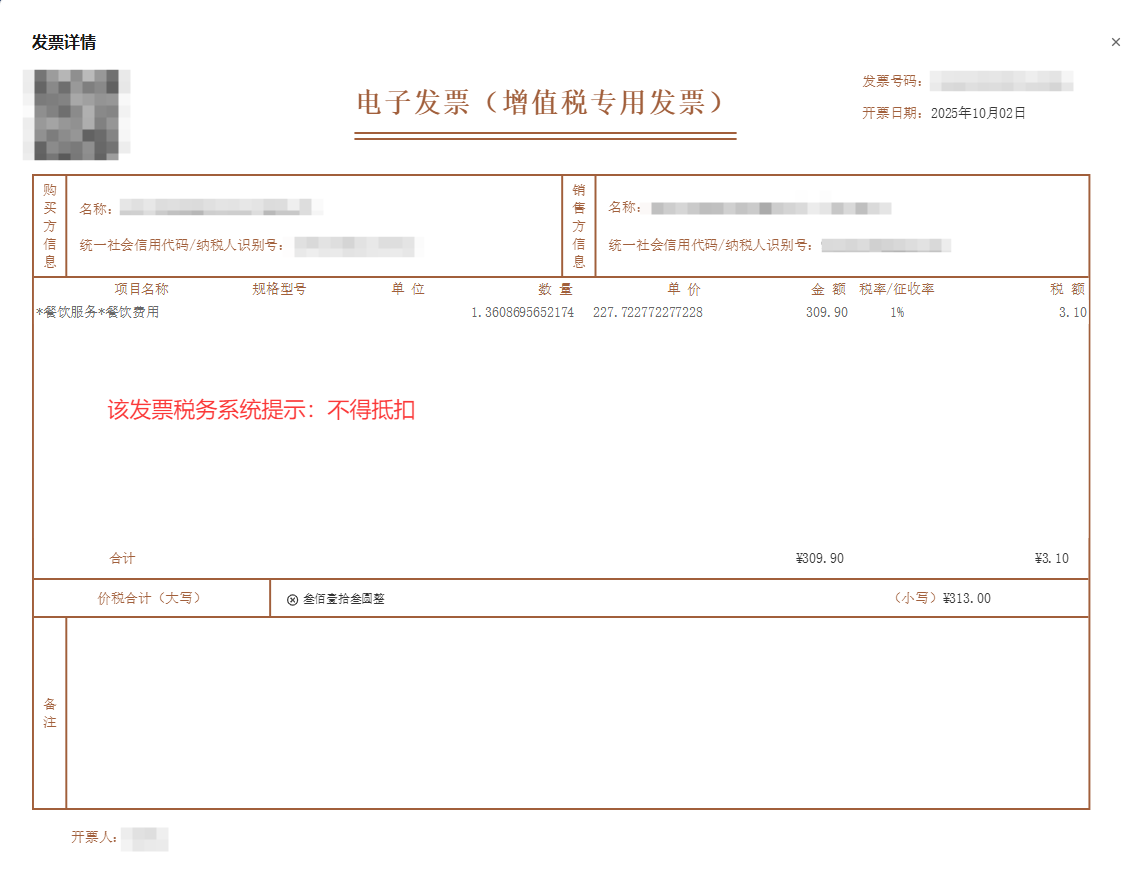Select the 开票日期 value 2025年10月02日
Screen dimensions: 1134x876
coord(978,113)
